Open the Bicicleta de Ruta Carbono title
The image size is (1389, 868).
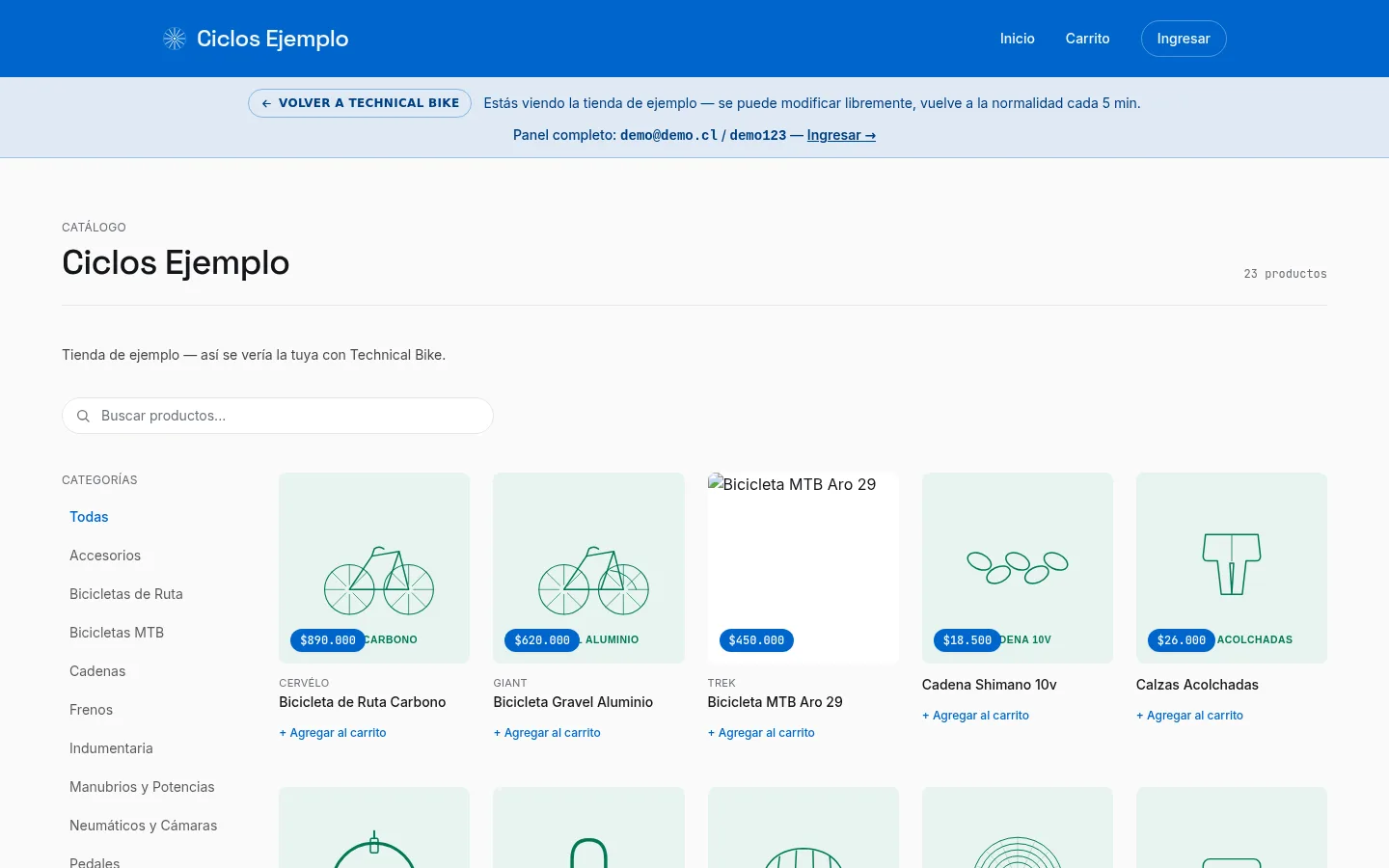click(x=363, y=702)
